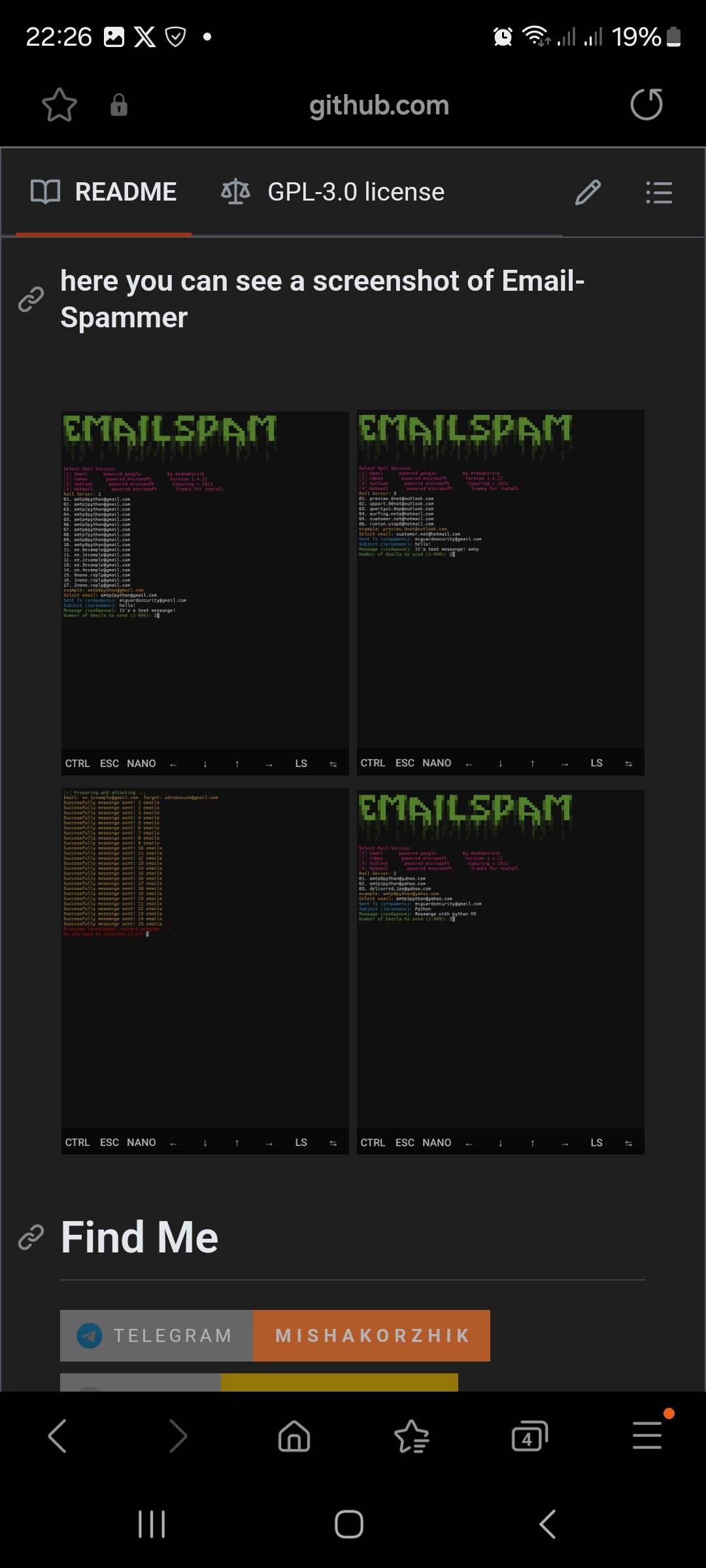Open the README outline list icon
The image size is (706, 1568).
click(659, 193)
